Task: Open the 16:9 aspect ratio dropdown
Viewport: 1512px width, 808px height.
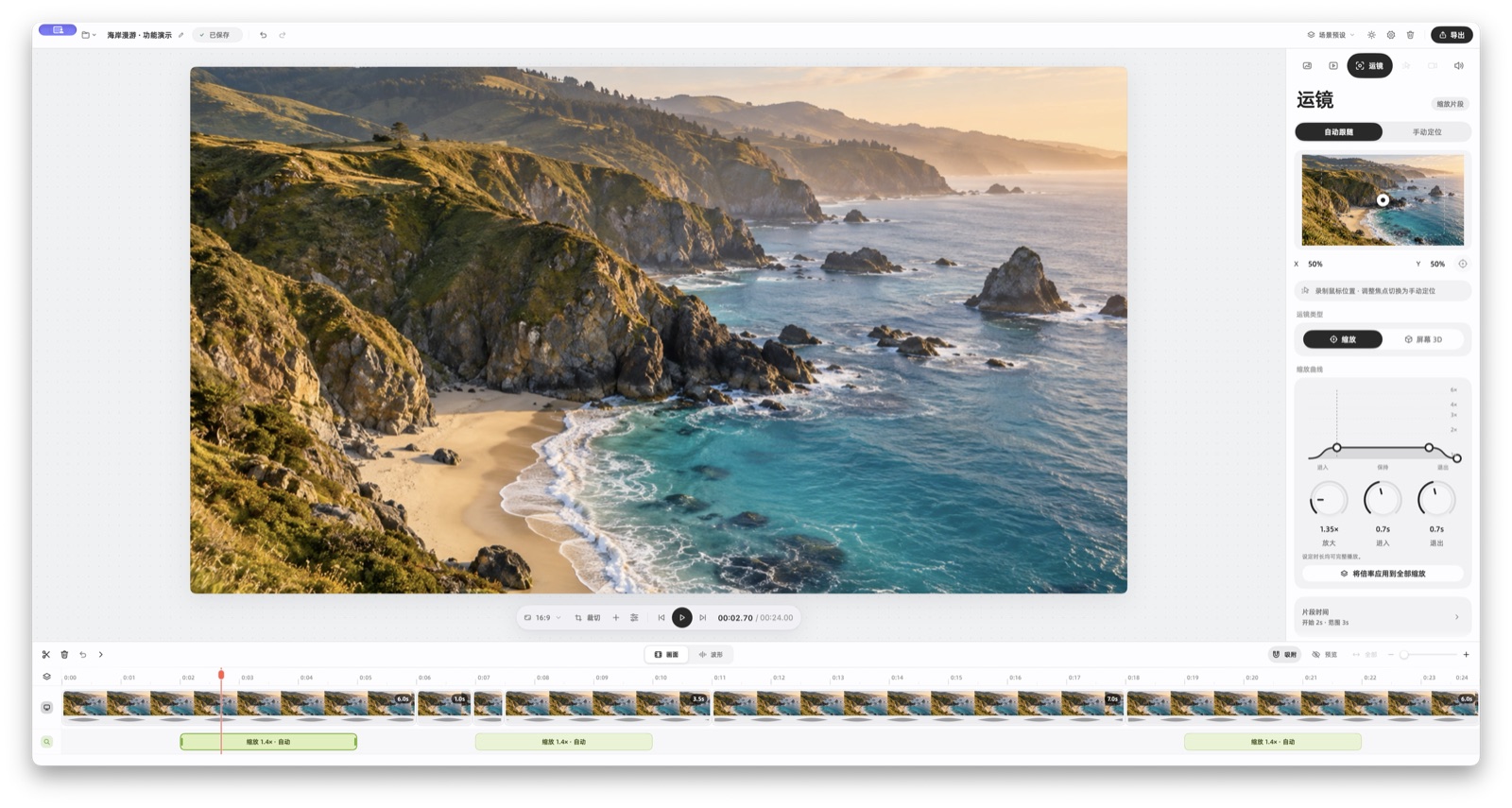Action: [542, 617]
